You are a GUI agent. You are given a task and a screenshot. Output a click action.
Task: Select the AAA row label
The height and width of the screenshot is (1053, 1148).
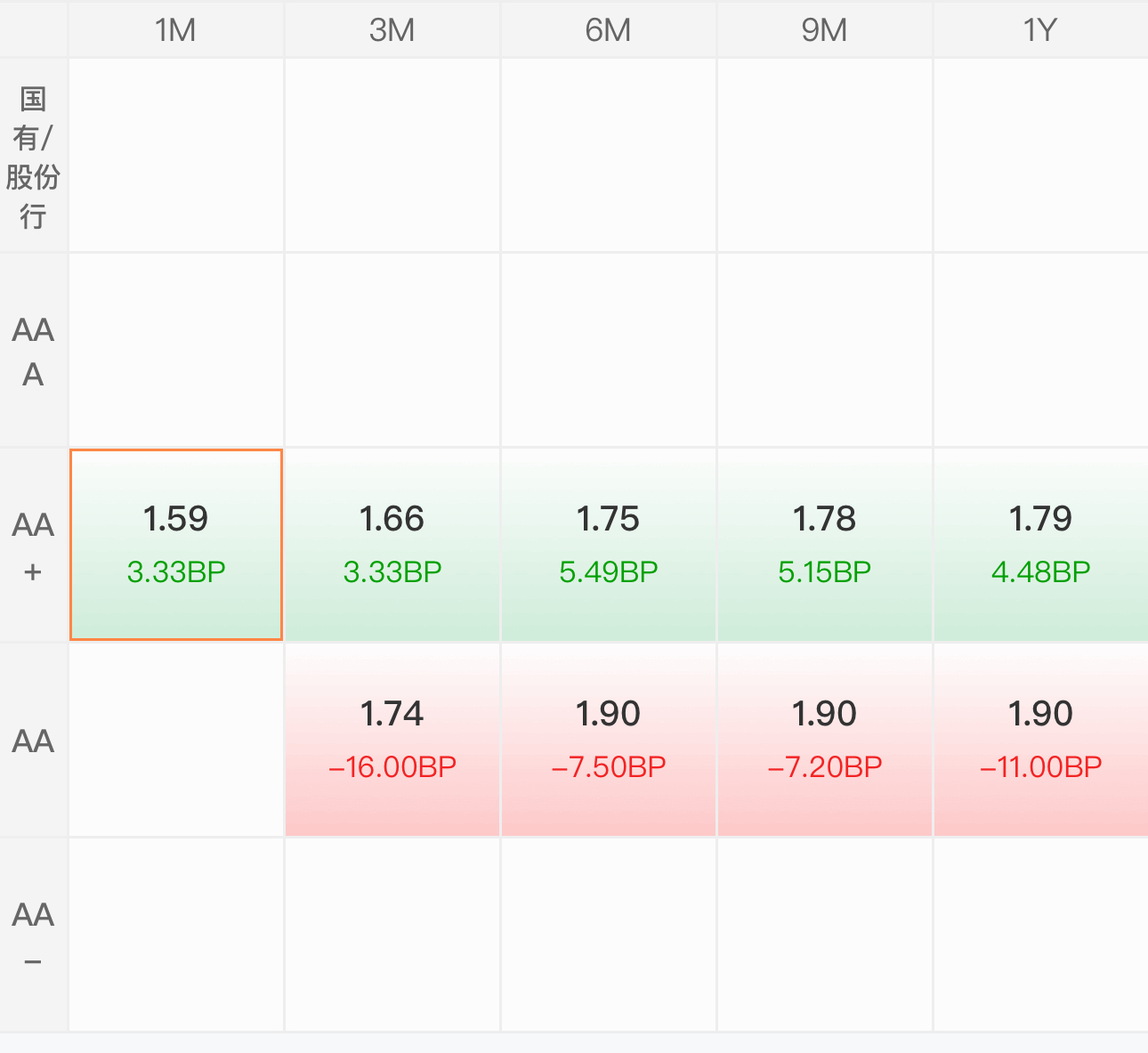pyautogui.click(x=33, y=351)
